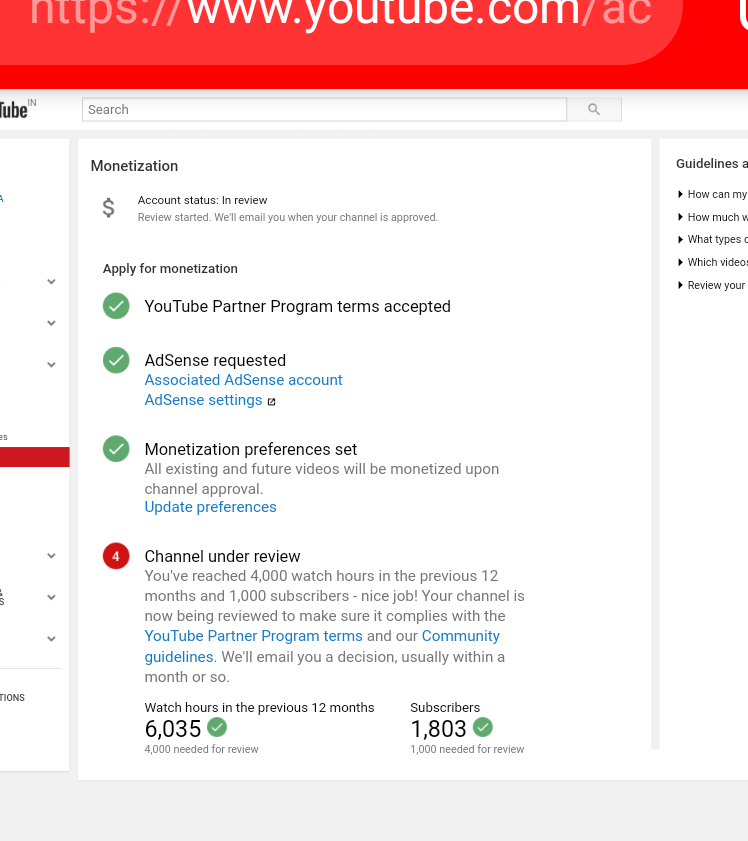
Task: Click 'Apply for monetization' heading
Action: click(170, 269)
